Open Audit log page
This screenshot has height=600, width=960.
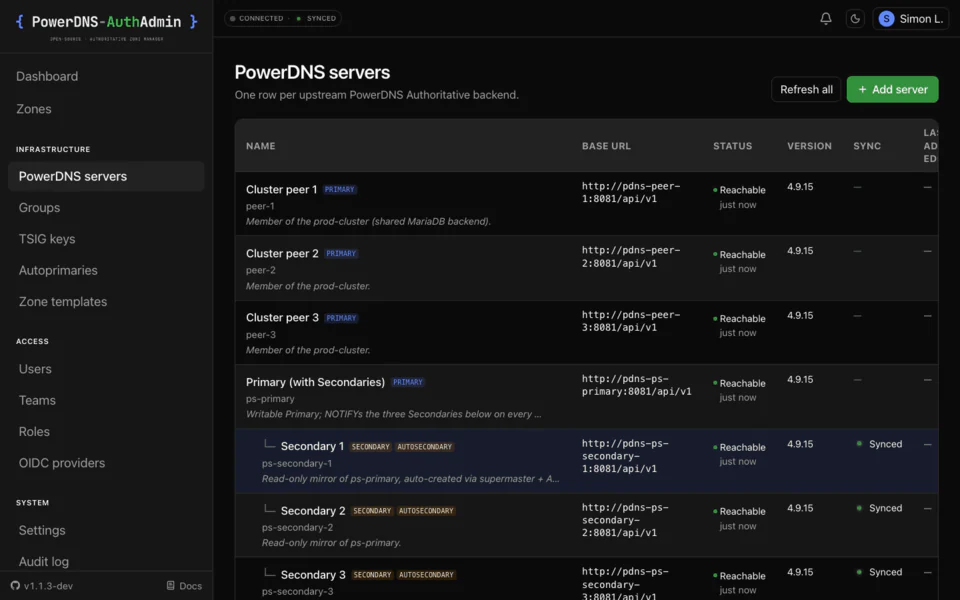coord(43,561)
